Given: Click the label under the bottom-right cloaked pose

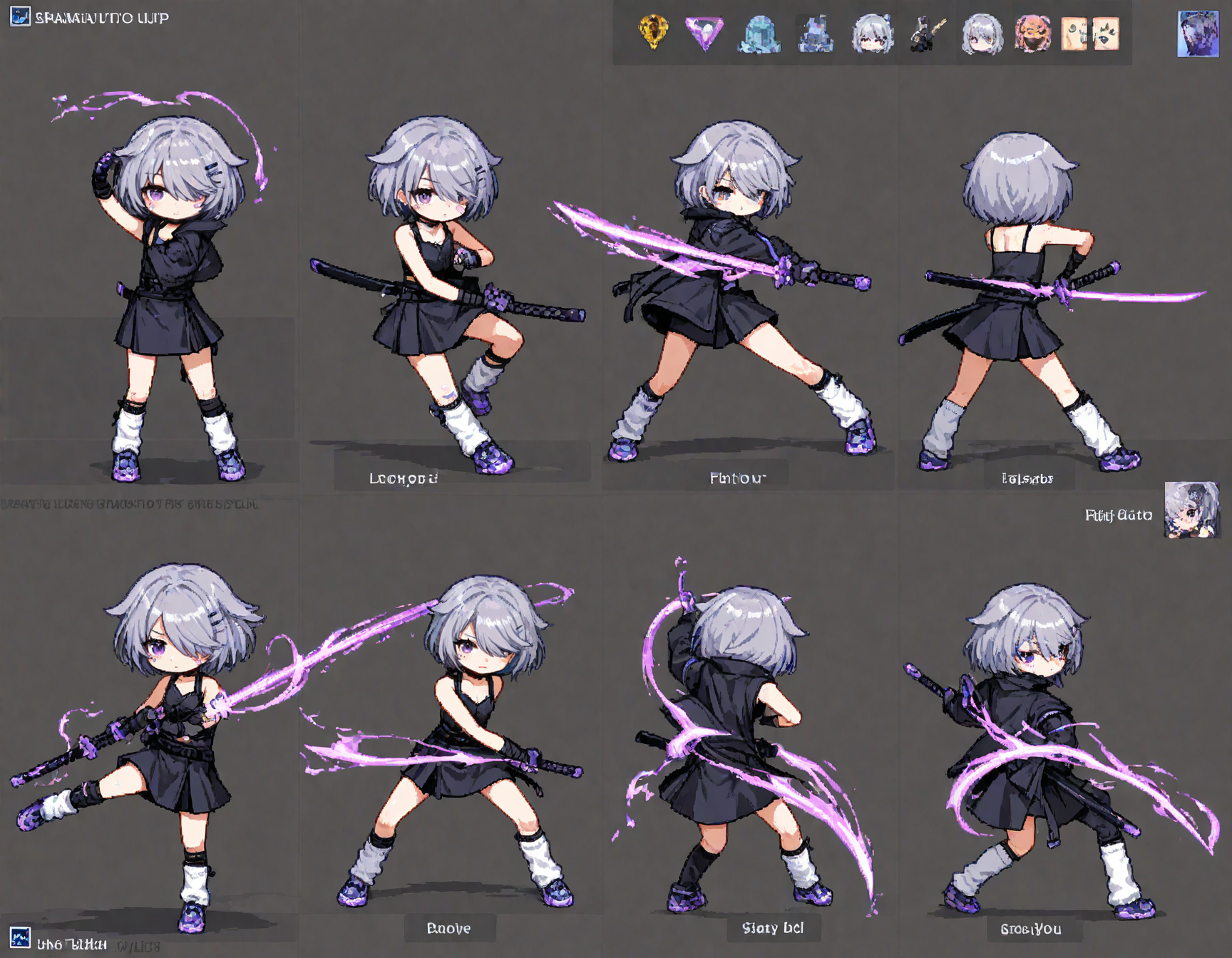Looking at the screenshot, I should (x=1031, y=929).
